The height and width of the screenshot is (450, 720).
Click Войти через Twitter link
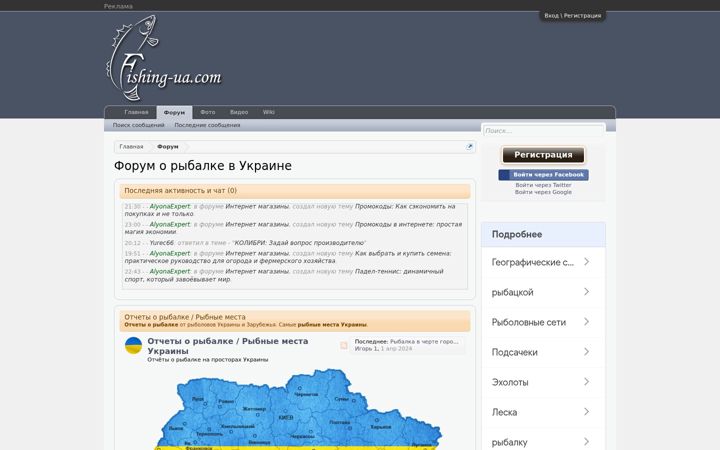coord(543,185)
